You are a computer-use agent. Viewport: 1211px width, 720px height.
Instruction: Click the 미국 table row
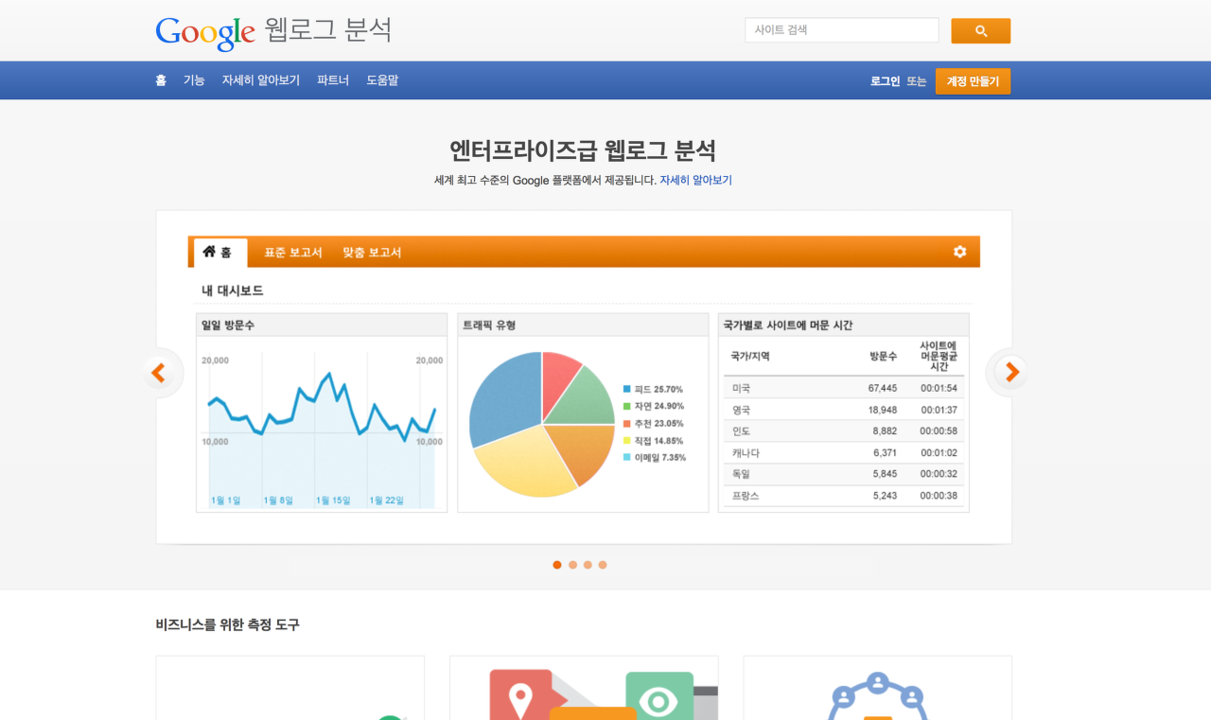point(844,388)
